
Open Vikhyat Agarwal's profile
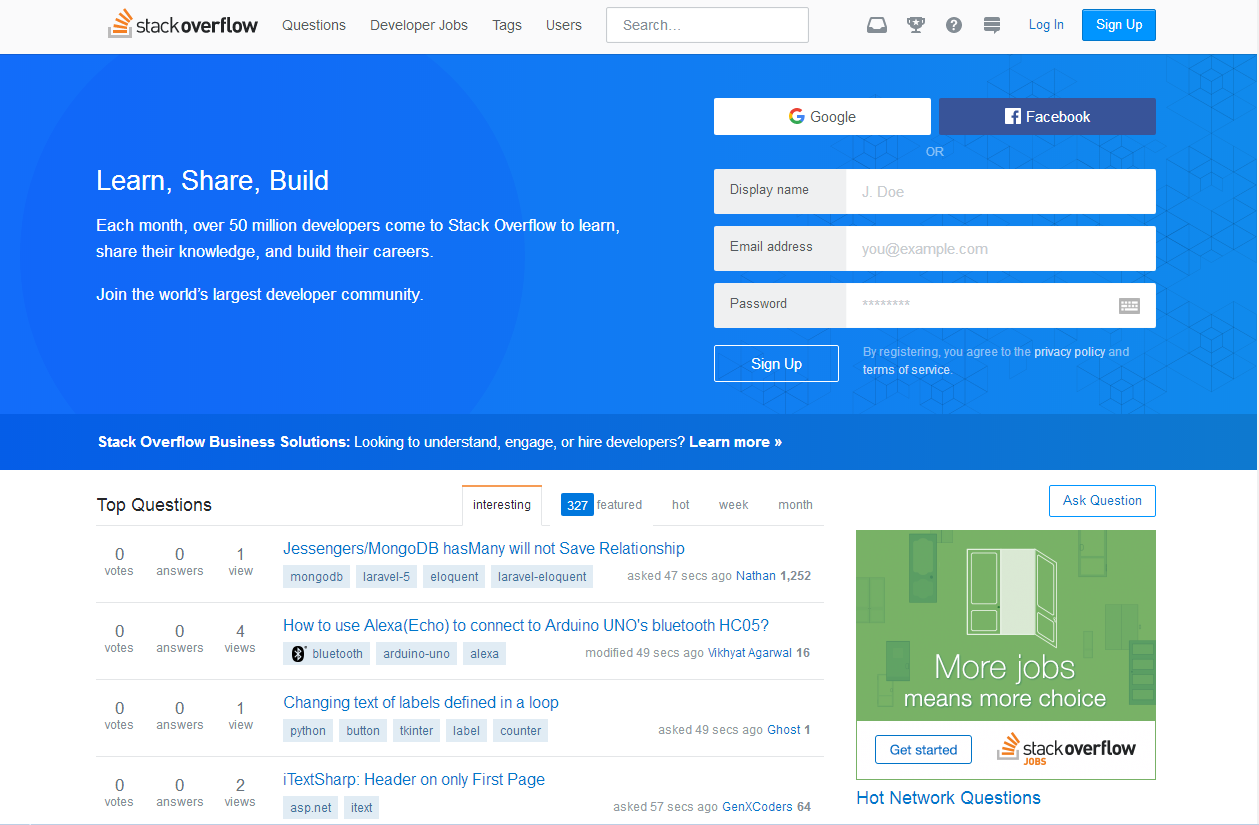pos(750,653)
